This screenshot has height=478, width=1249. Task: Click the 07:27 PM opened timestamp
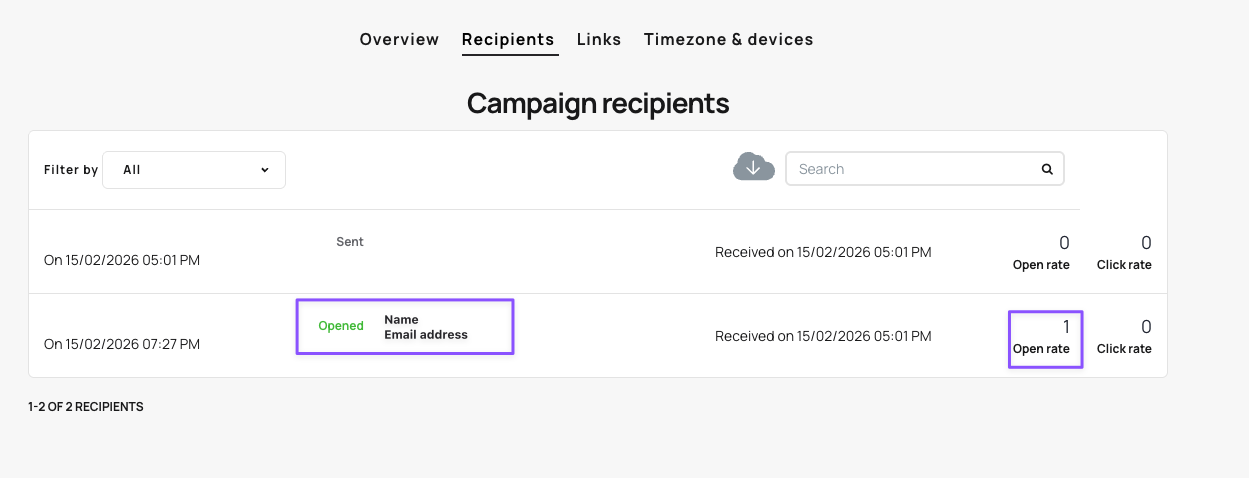click(x=122, y=344)
